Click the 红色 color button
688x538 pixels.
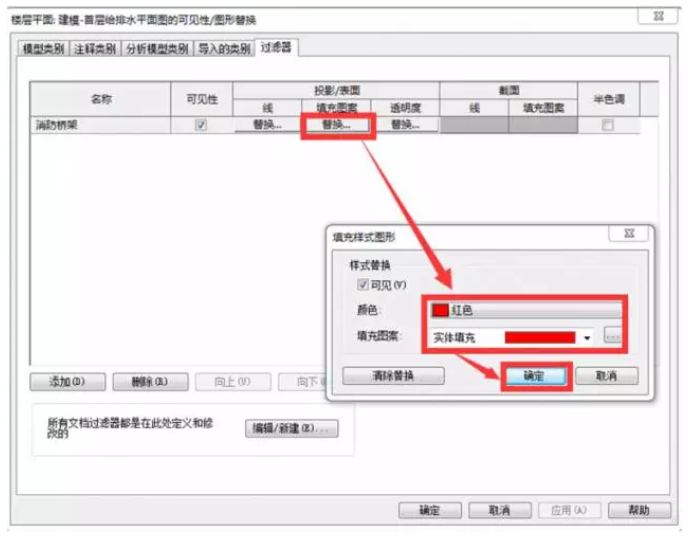526,310
